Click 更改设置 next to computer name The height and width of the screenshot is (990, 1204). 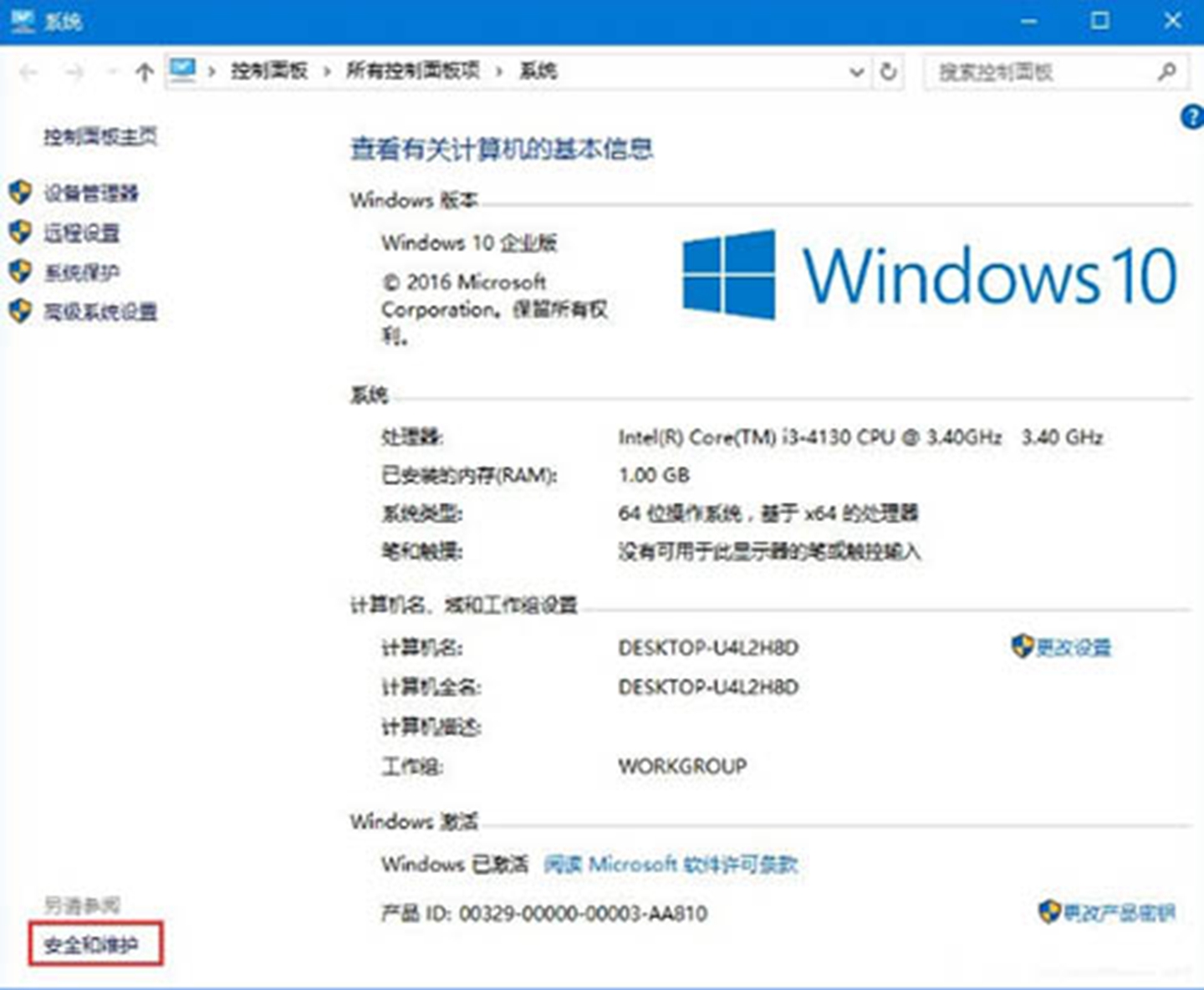tap(1073, 647)
